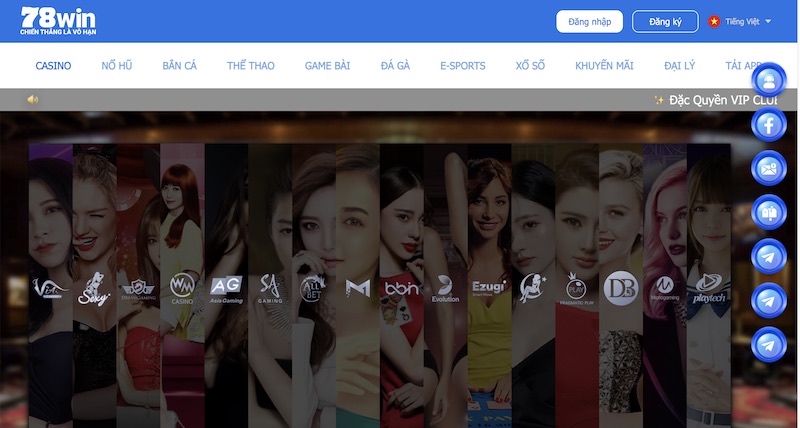Click the envelope message icon
Viewport: 800px width, 428px height.
[769, 168]
